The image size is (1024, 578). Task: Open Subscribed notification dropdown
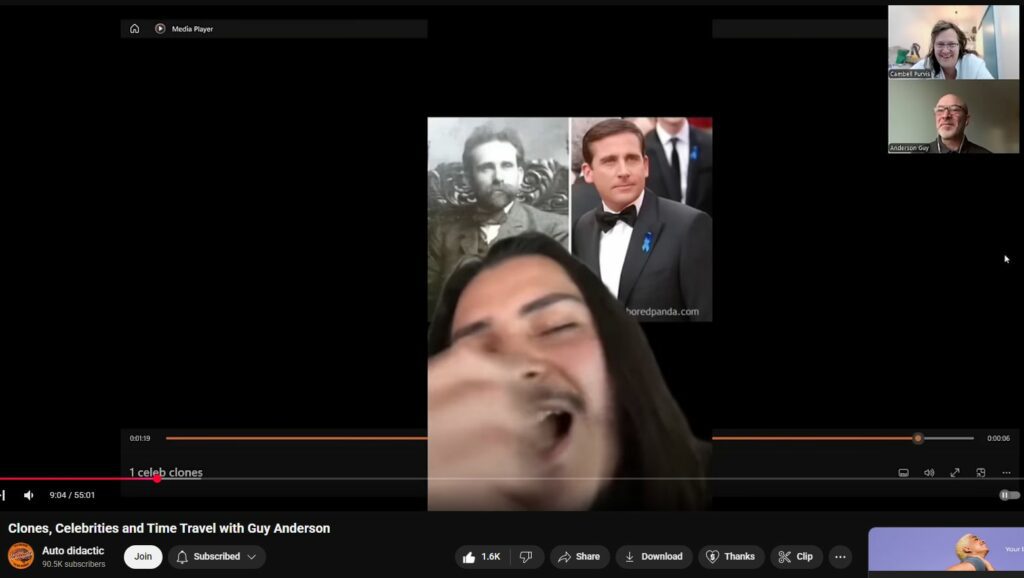[x=217, y=556]
